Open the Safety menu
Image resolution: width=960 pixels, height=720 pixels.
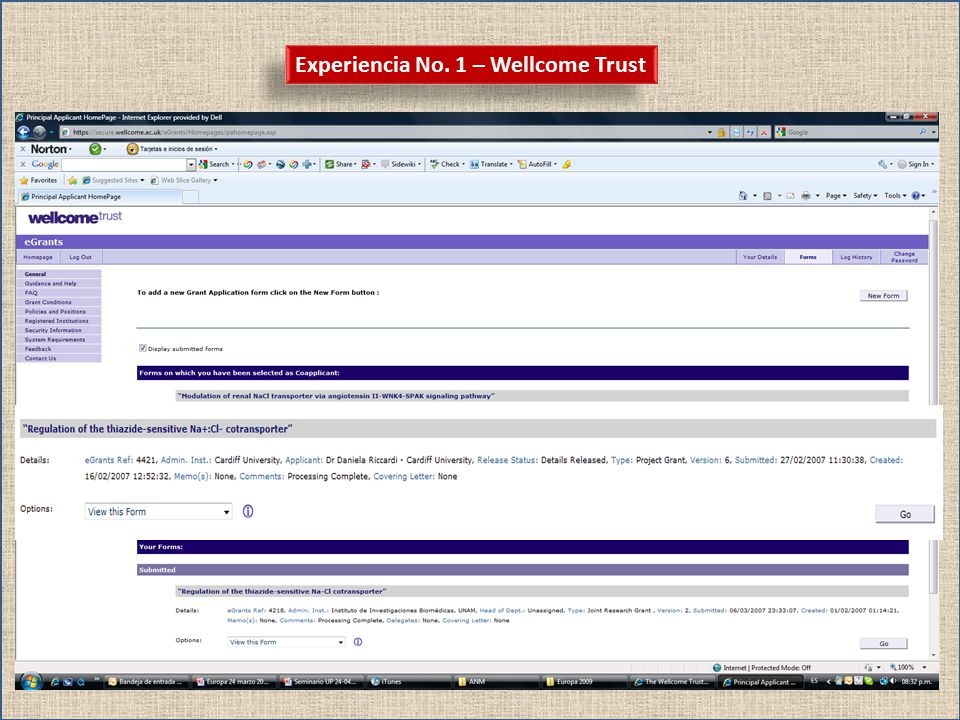point(865,196)
